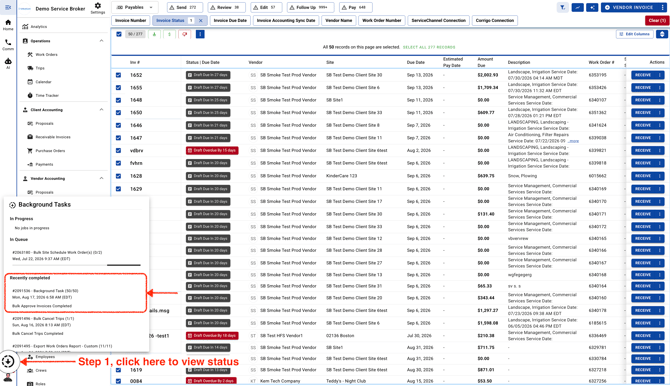Viewport: 670px width, 386px height.
Task: Remove the Invoice Status filter with X
Action: 200,21
